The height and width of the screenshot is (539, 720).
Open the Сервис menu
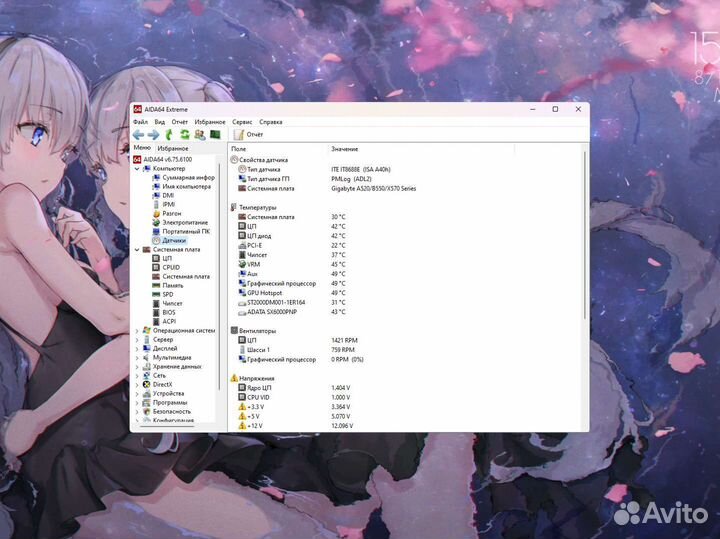point(242,122)
